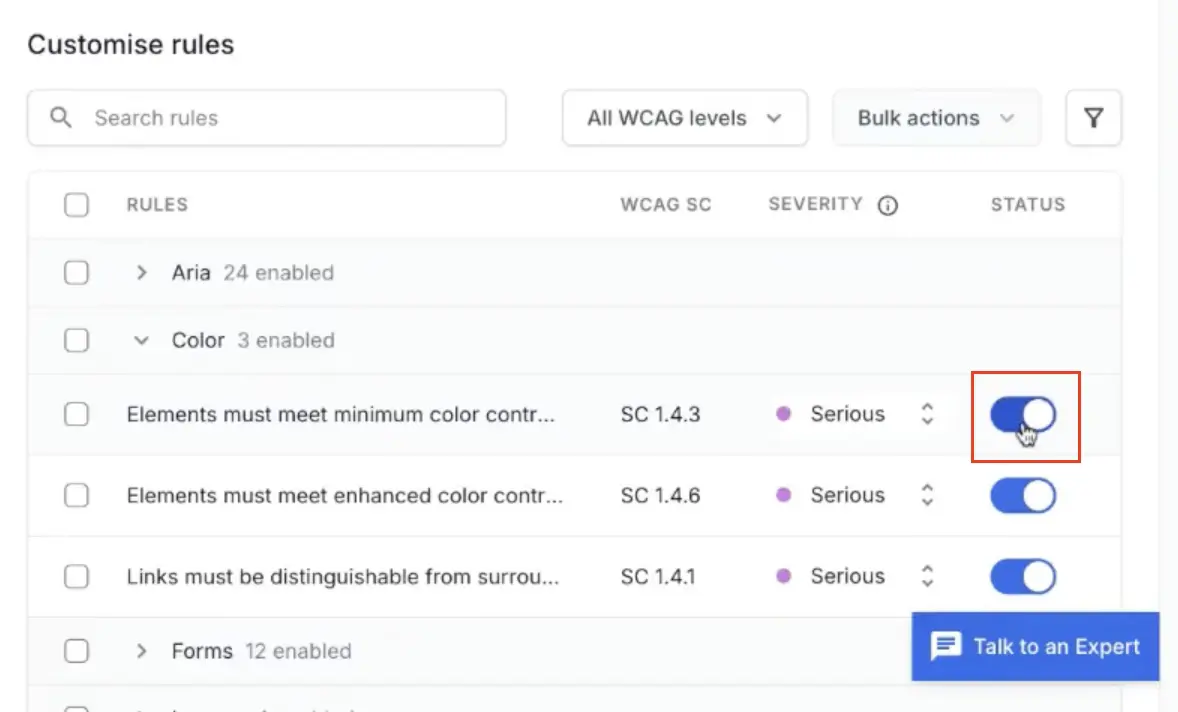Toggle off enhanced color contrast rule

[1022, 495]
